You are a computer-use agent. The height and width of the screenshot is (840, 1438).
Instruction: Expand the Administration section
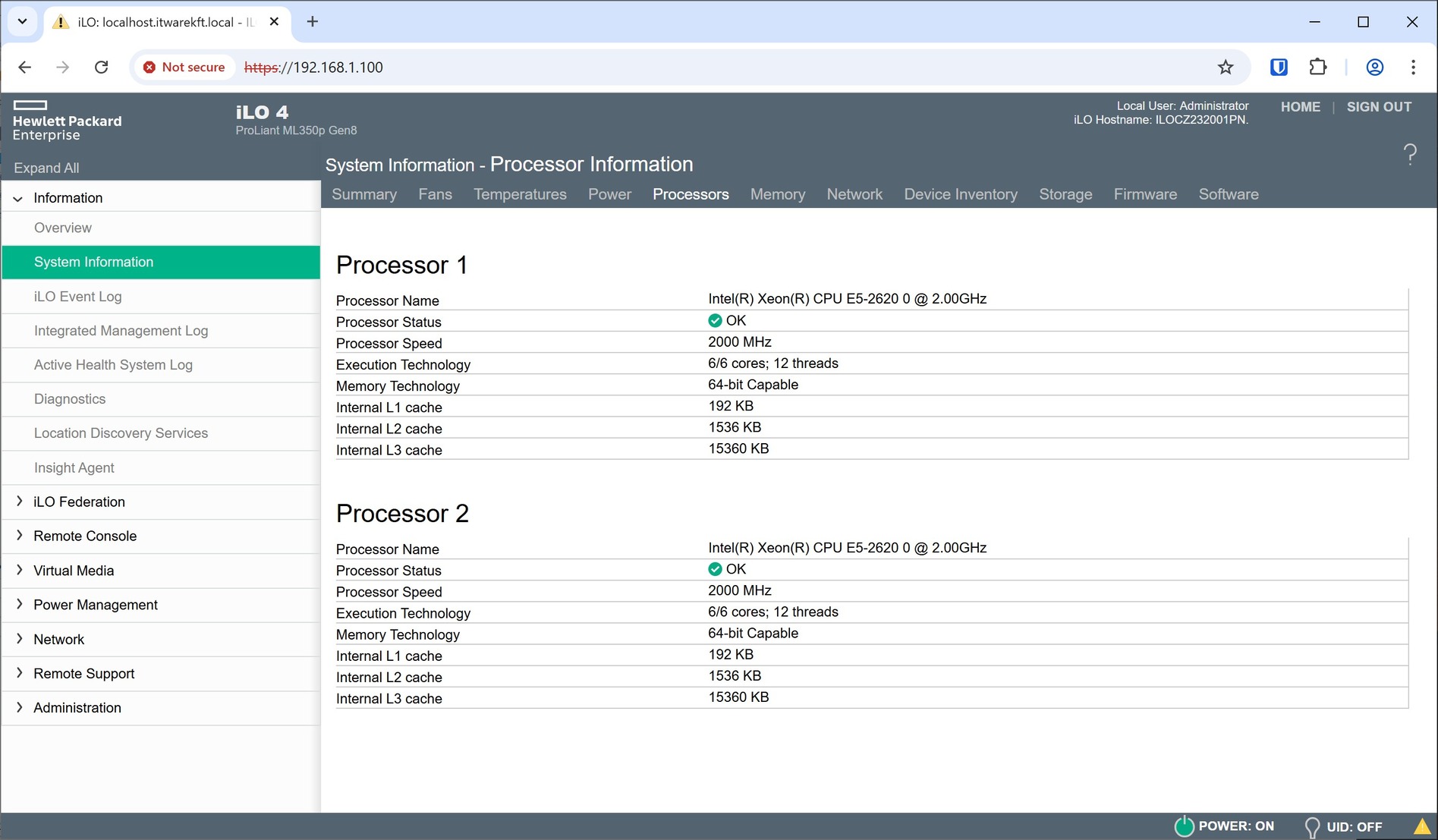(x=19, y=707)
